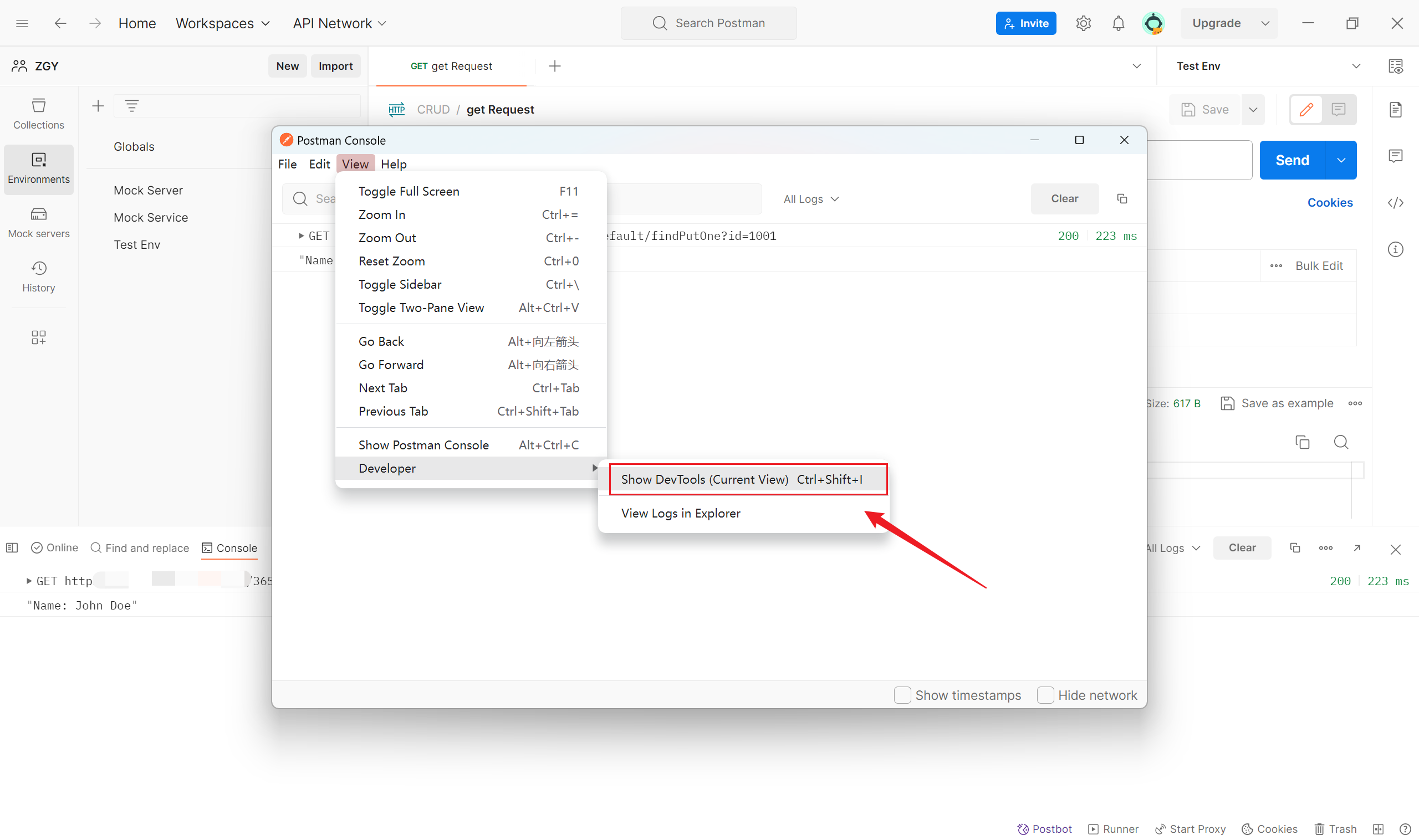
Task: Click the Search Postman field
Action: click(708, 23)
